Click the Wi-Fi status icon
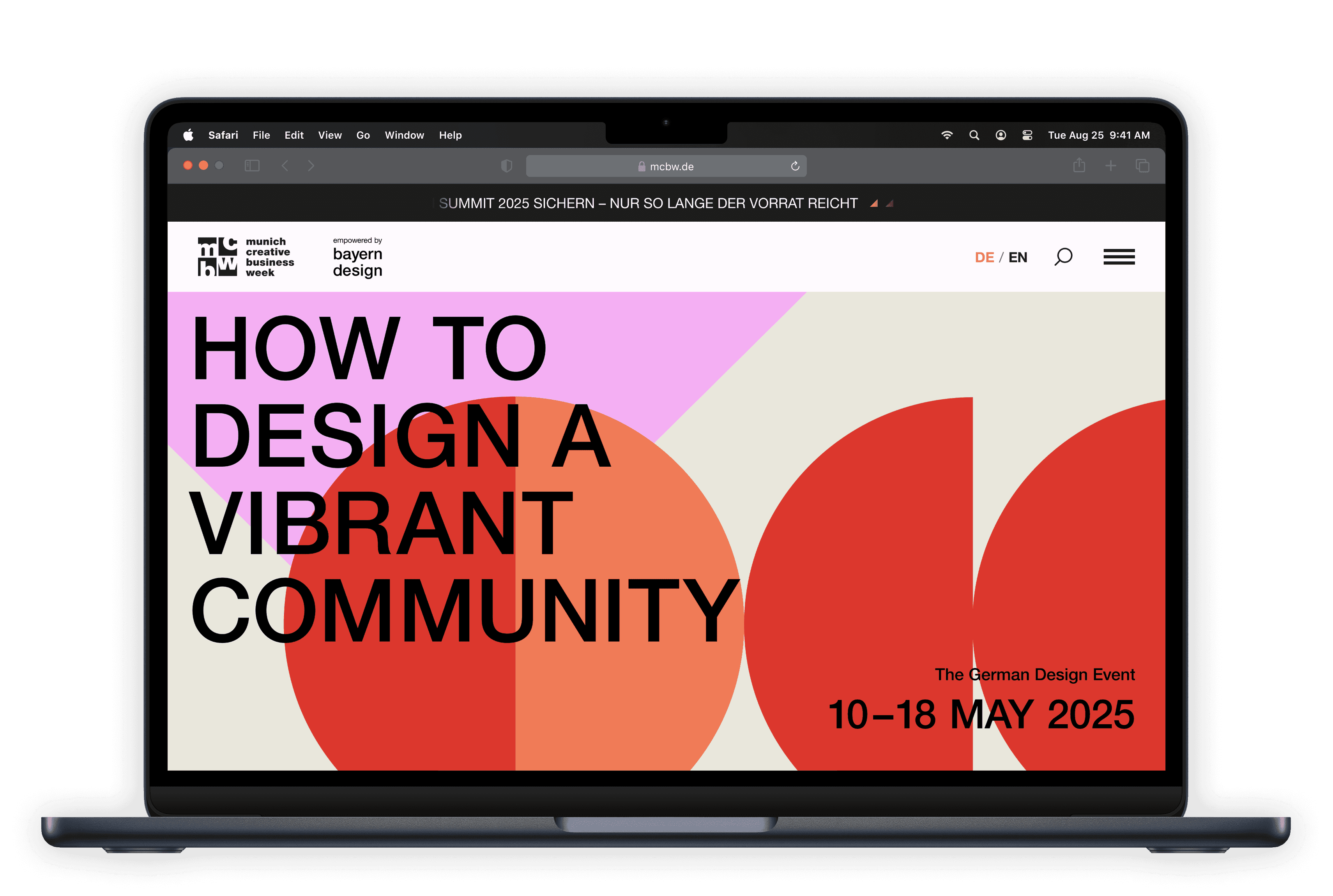Screen dimensions: 1333x896 click(x=947, y=136)
